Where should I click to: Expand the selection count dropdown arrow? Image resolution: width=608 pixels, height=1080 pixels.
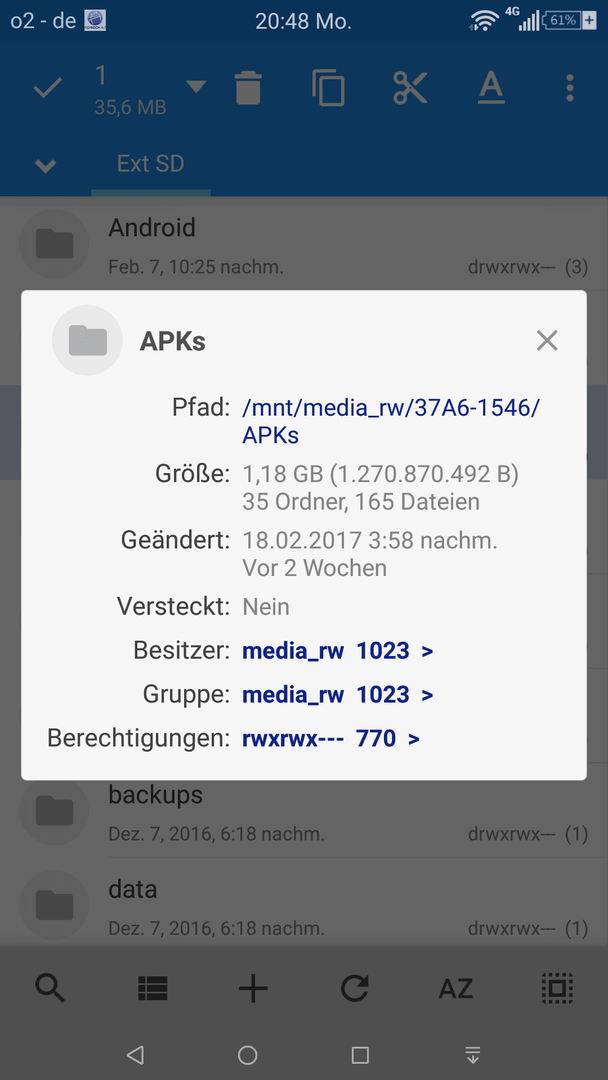click(196, 87)
